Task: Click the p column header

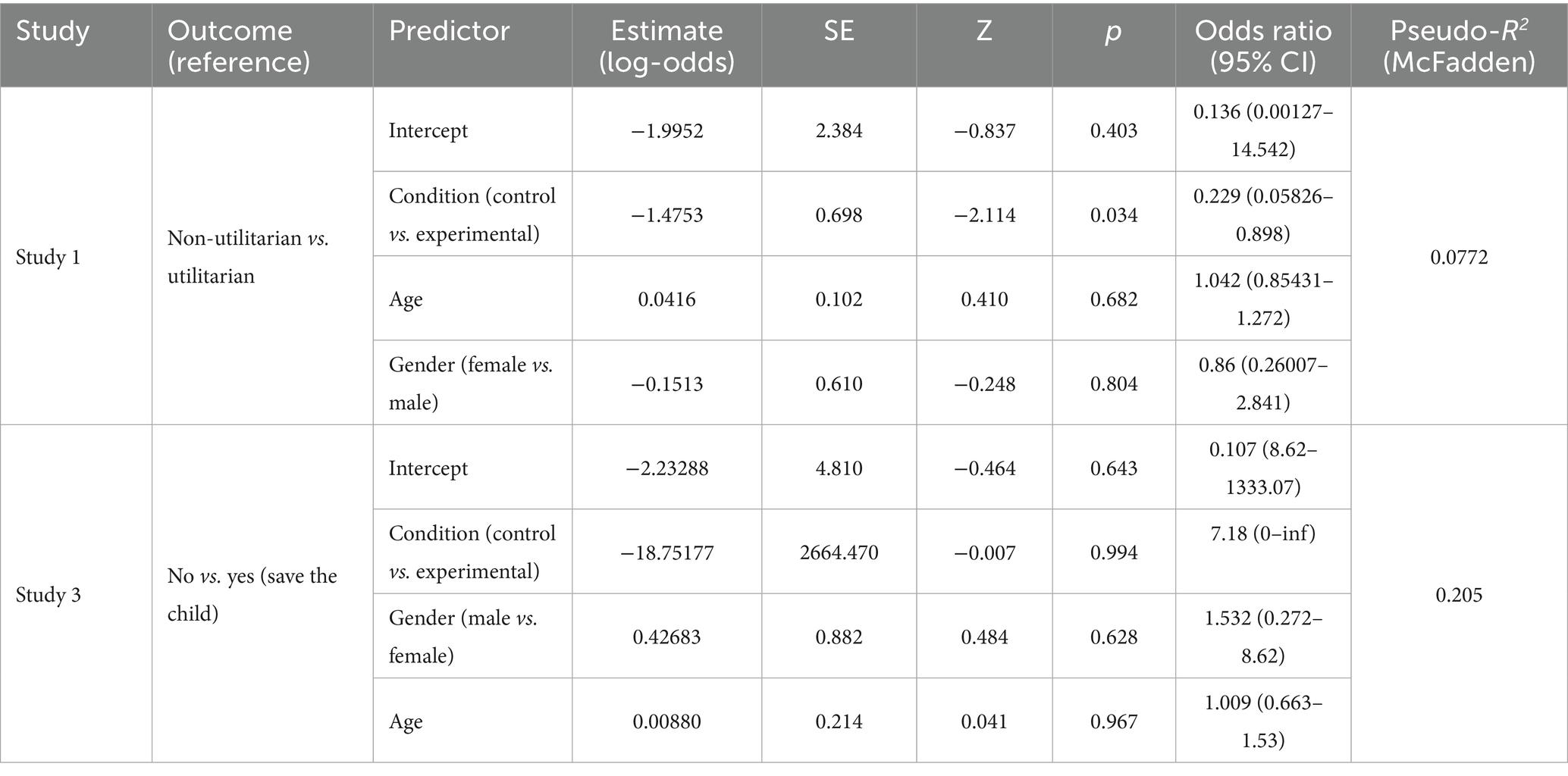Action: point(1113,31)
